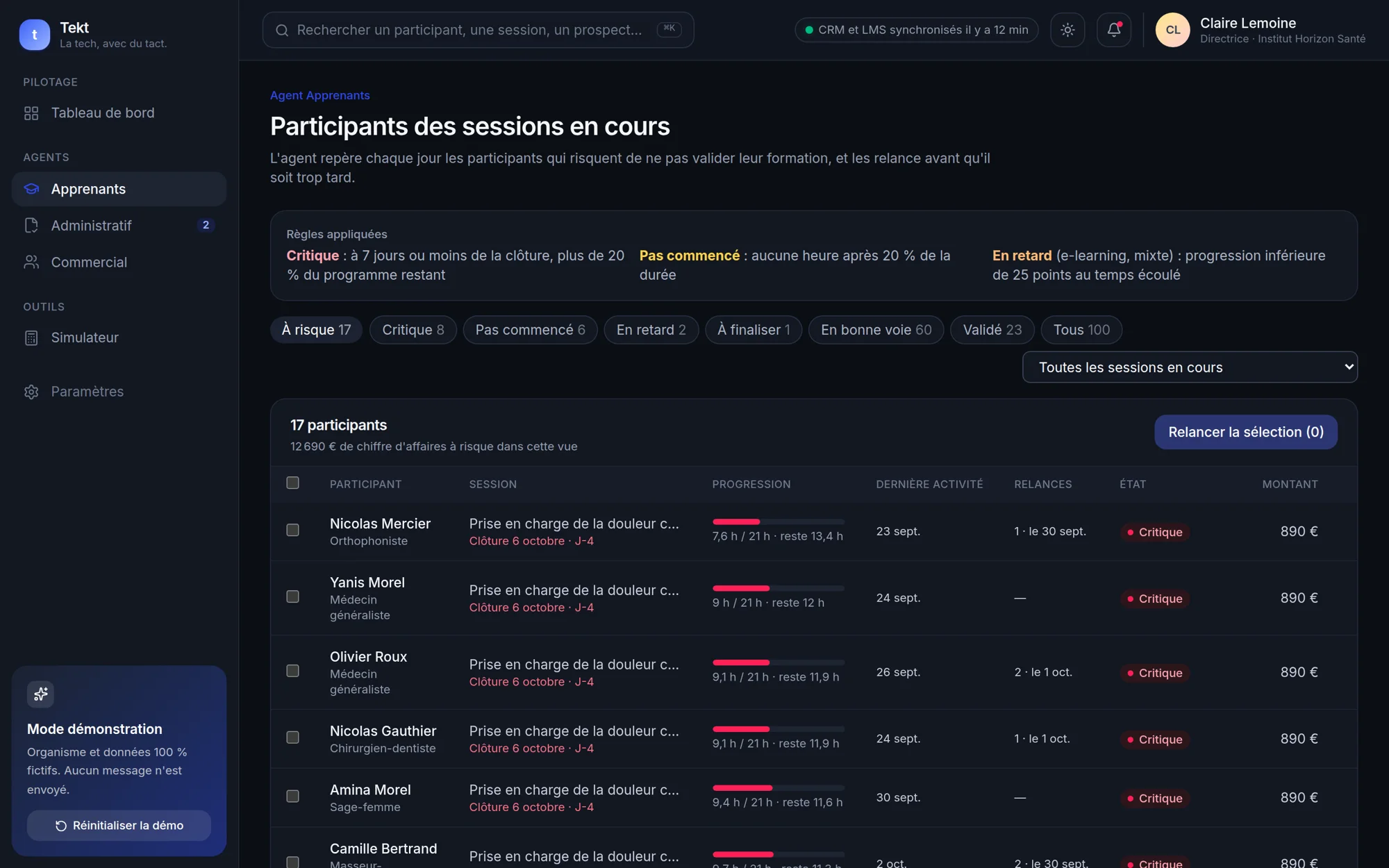Click Relancer la sélection button
This screenshot has width=1389, height=868.
pyautogui.click(x=1246, y=432)
